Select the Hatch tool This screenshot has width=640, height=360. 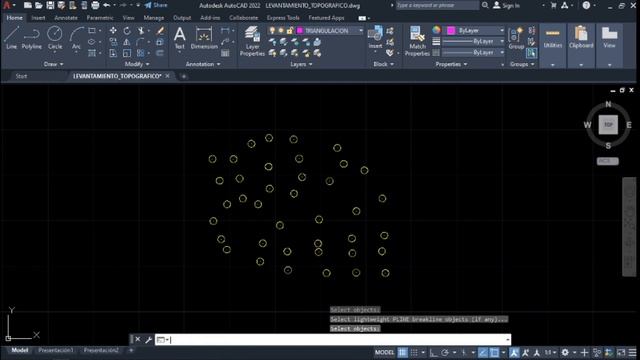(92, 53)
